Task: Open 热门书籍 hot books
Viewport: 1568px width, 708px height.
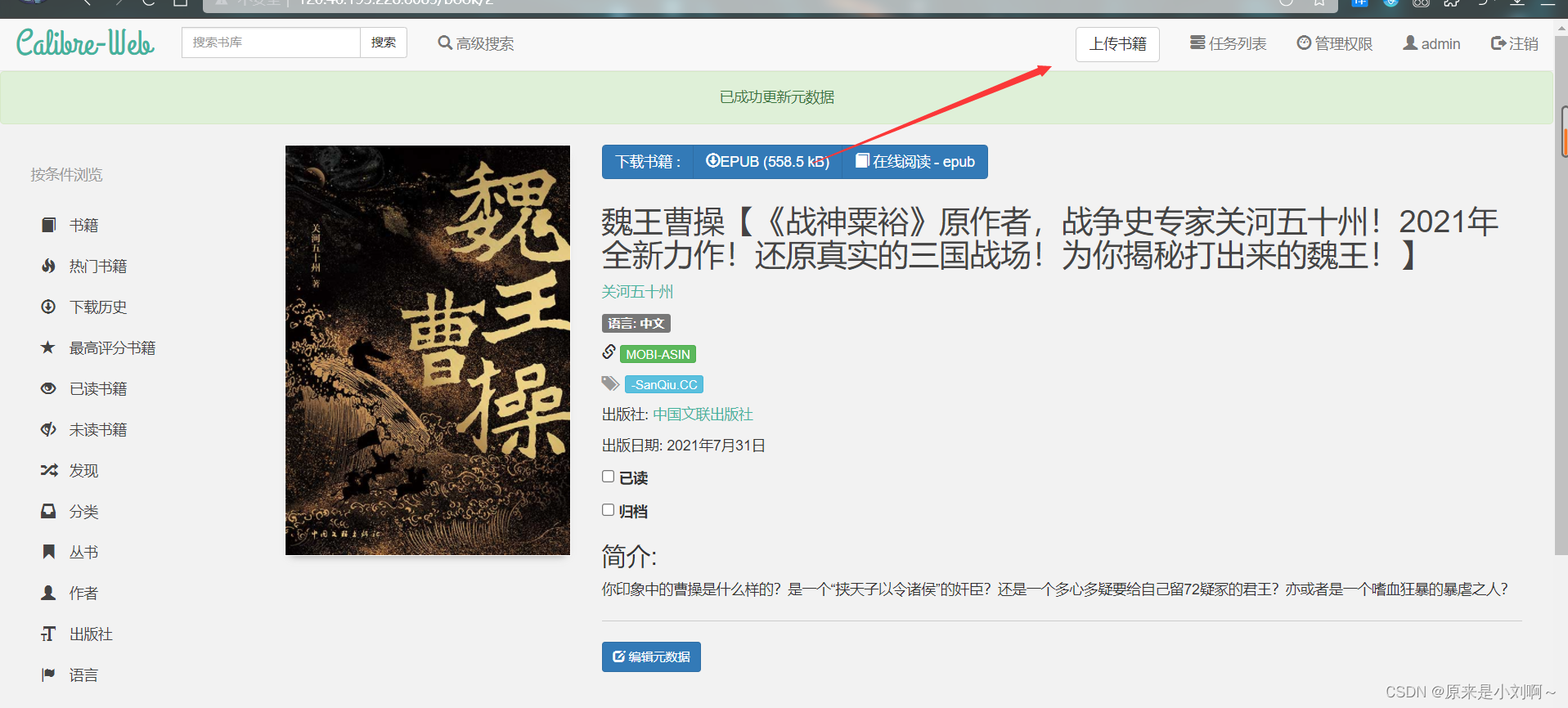Action: click(98, 266)
